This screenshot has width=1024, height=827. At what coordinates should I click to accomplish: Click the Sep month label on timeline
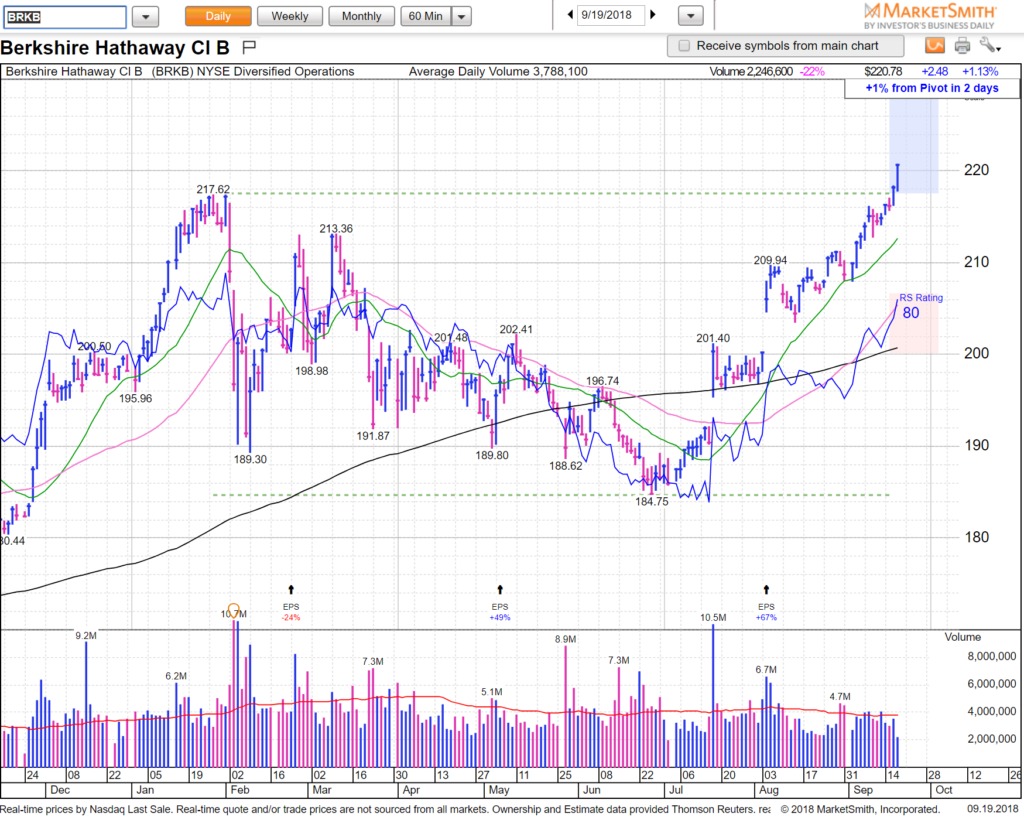863,790
